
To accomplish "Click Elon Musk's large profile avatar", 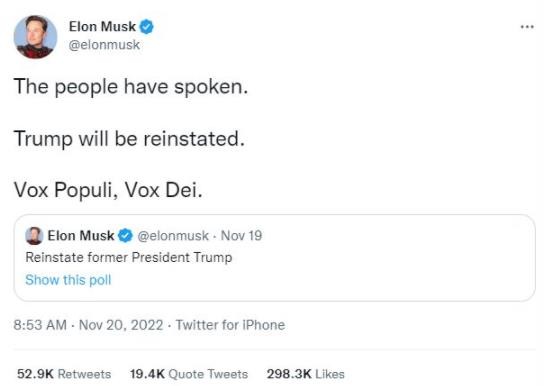I will [x=35, y=36].
